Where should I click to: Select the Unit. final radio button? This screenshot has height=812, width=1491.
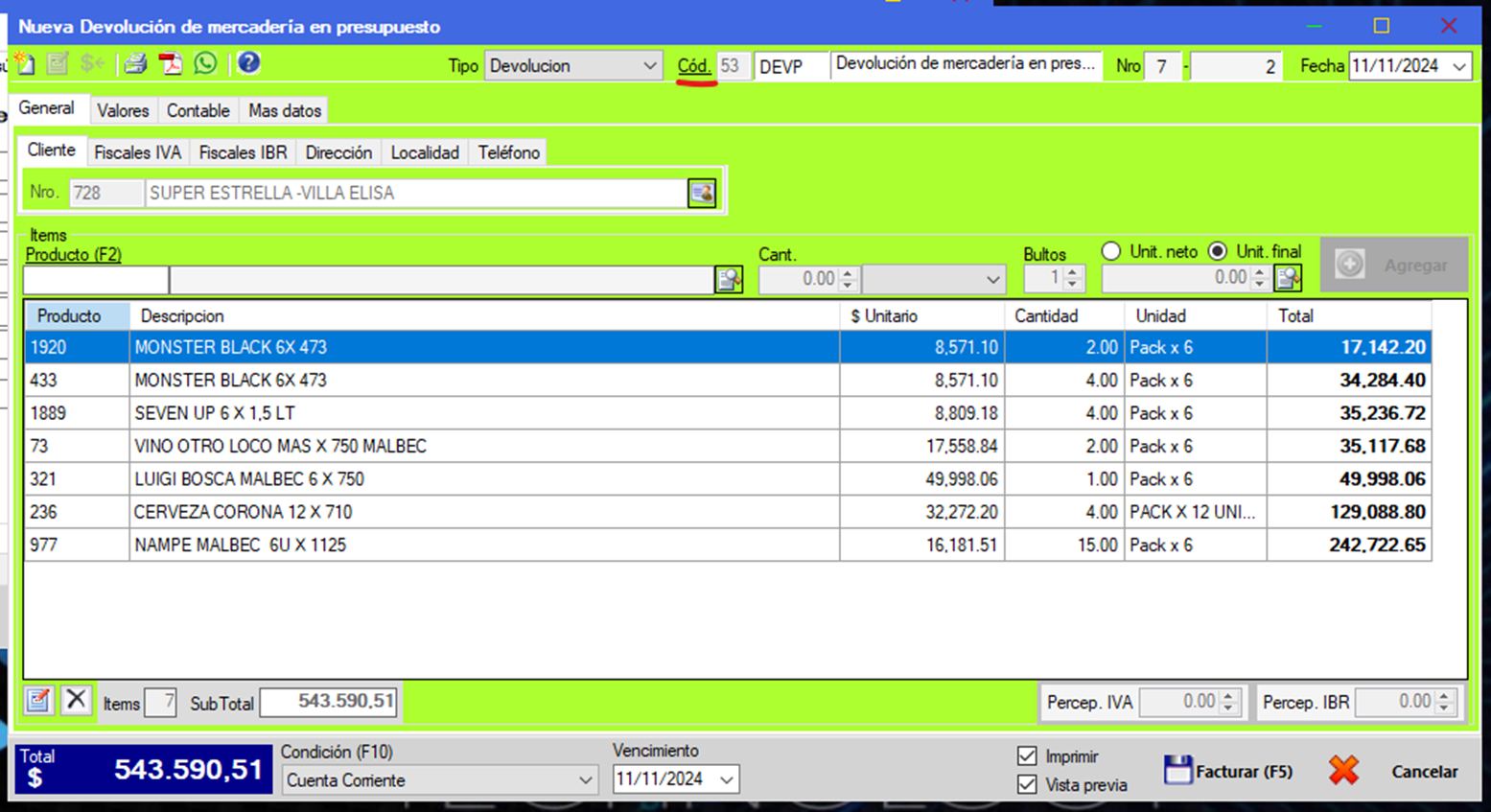click(1218, 251)
